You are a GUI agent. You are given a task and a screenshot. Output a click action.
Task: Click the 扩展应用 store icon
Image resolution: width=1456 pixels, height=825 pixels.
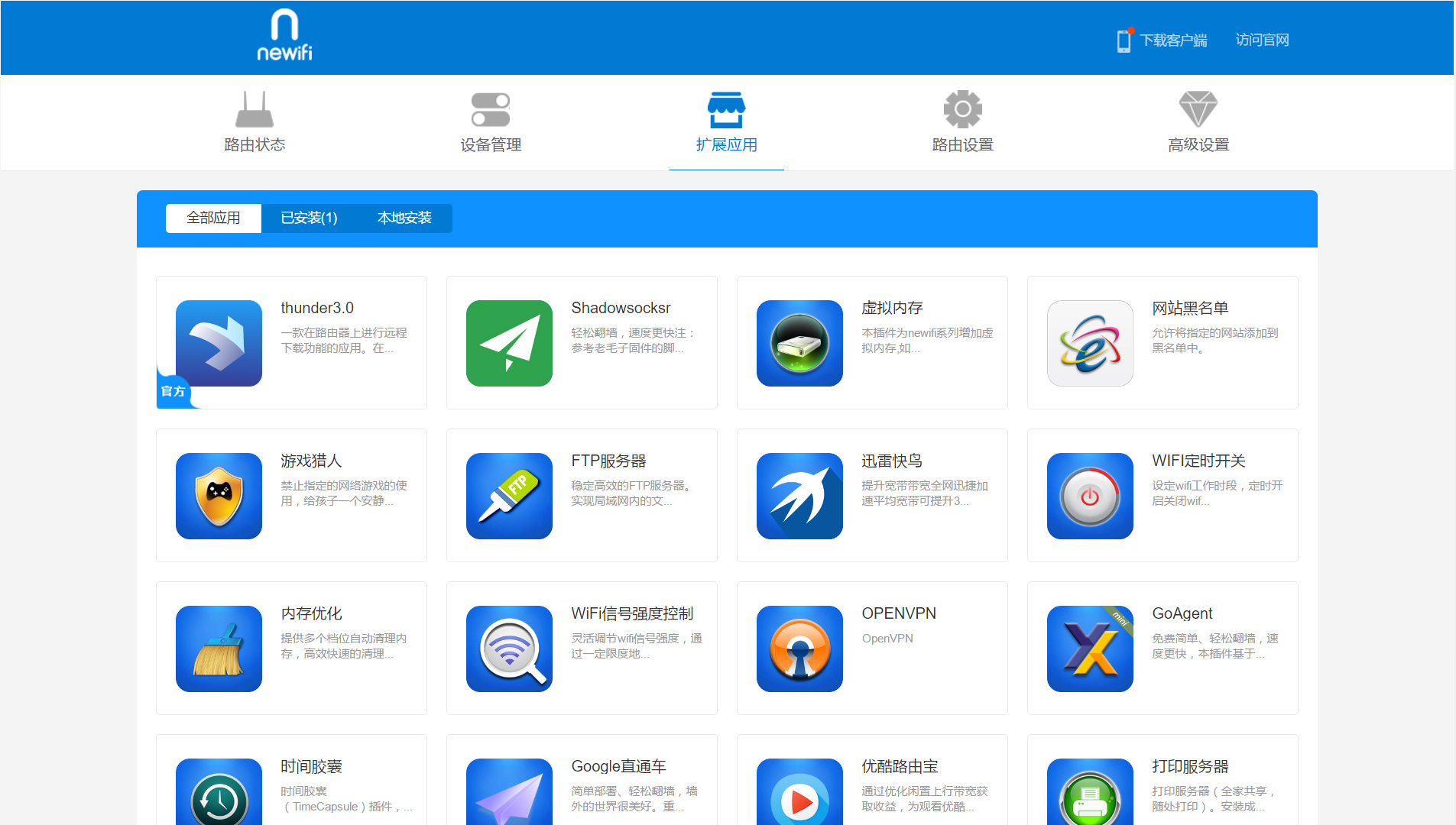coord(726,110)
